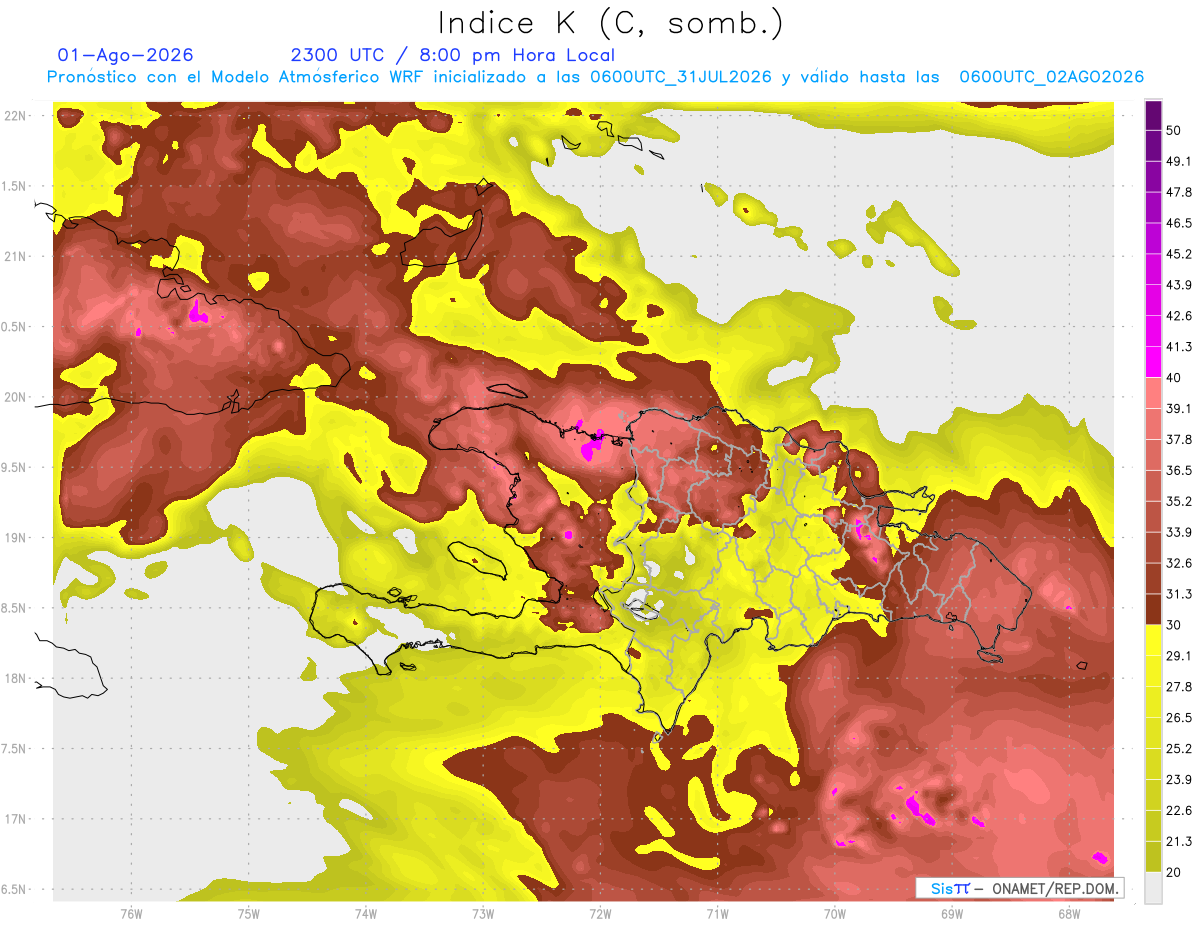Image resolution: width=1200 pixels, height=927 pixels.
Task: Click the colorbar value "32.6"
Action: [1178, 563]
